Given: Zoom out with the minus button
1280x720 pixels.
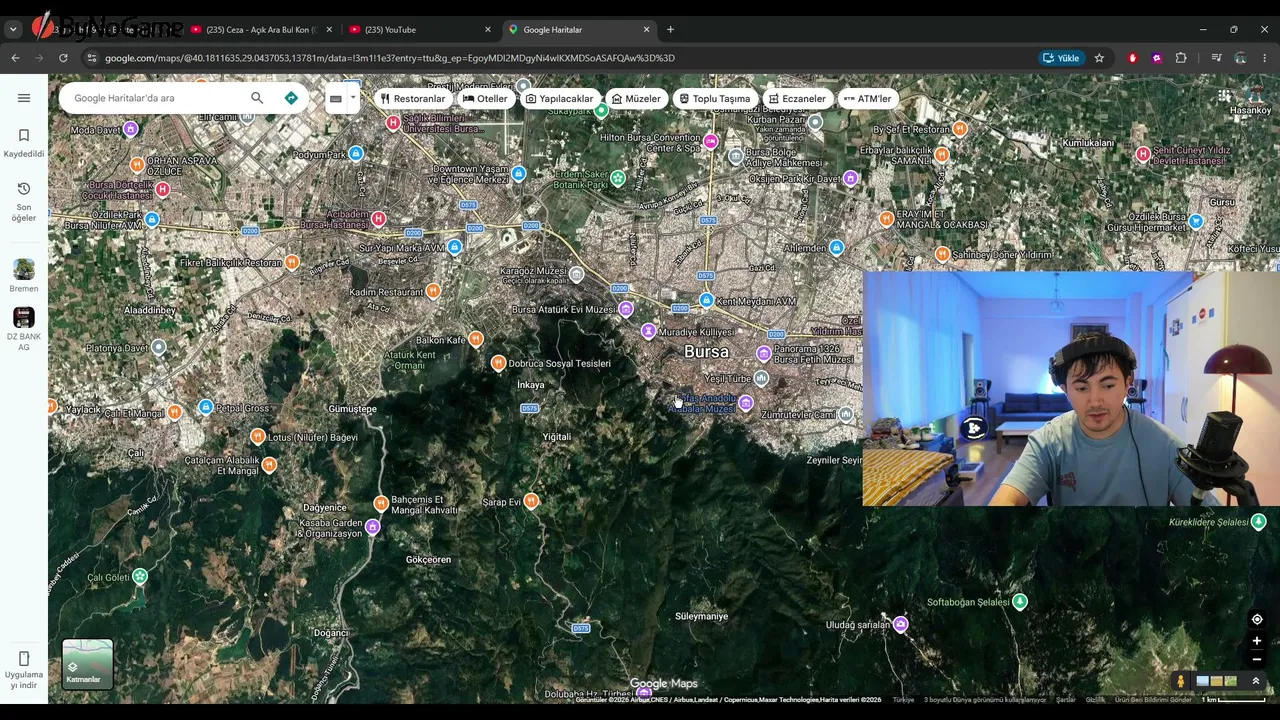Looking at the screenshot, I should 1257,659.
